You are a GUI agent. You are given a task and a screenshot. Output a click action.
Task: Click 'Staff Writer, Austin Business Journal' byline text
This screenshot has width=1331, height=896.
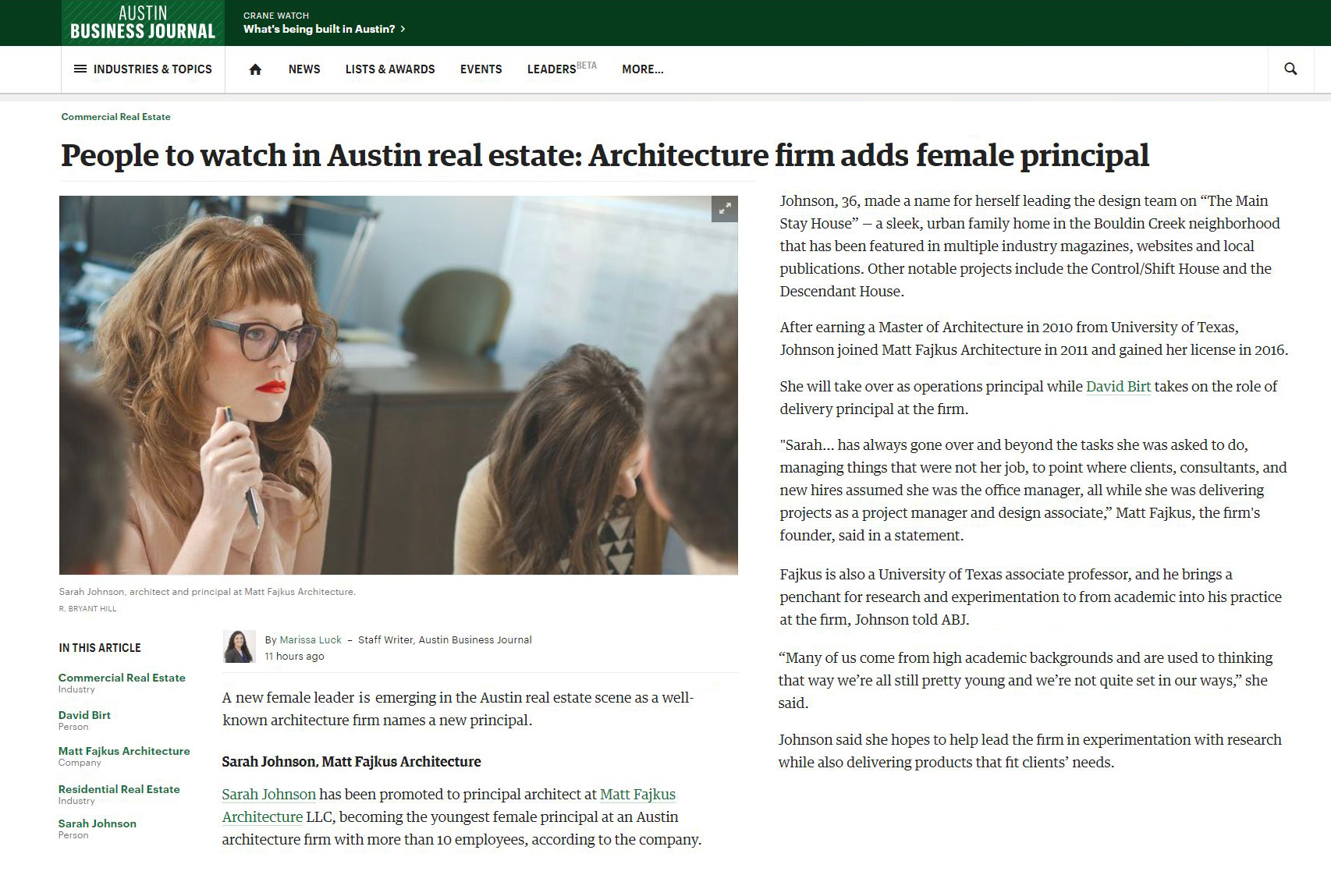click(445, 640)
